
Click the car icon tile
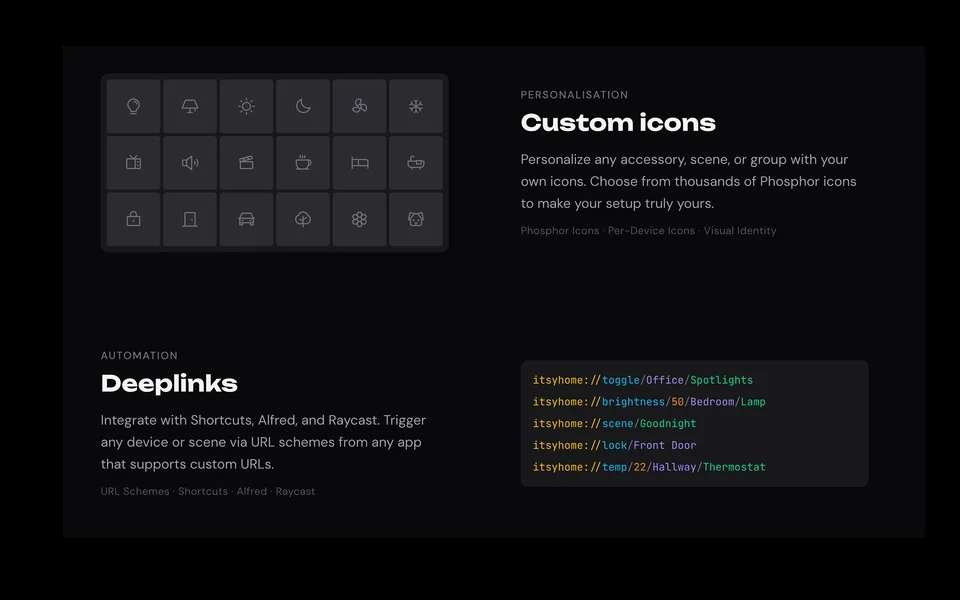(247, 219)
